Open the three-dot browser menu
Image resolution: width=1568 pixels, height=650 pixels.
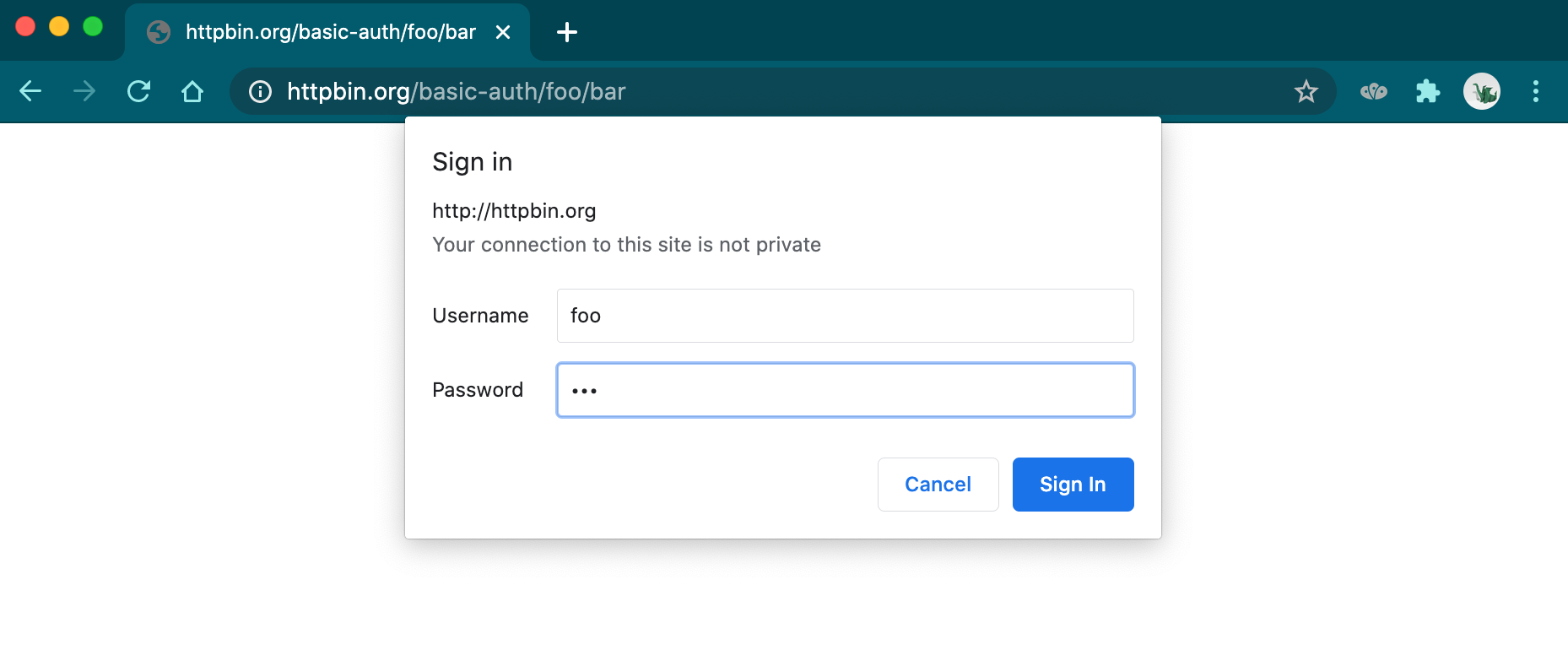click(x=1535, y=91)
